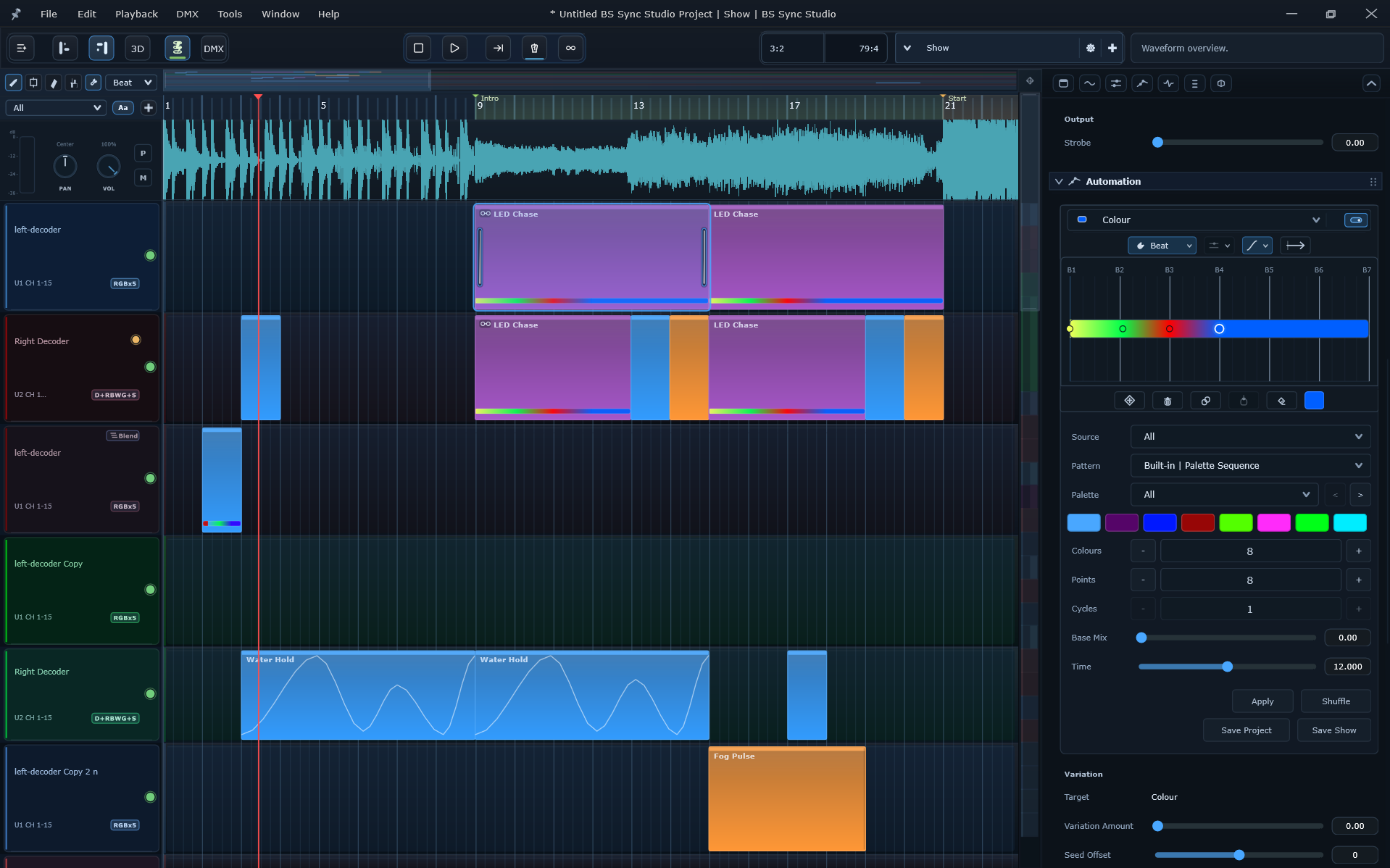The width and height of the screenshot is (1390, 868).
Task: Open the Edit menu
Action: coord(87,14)
